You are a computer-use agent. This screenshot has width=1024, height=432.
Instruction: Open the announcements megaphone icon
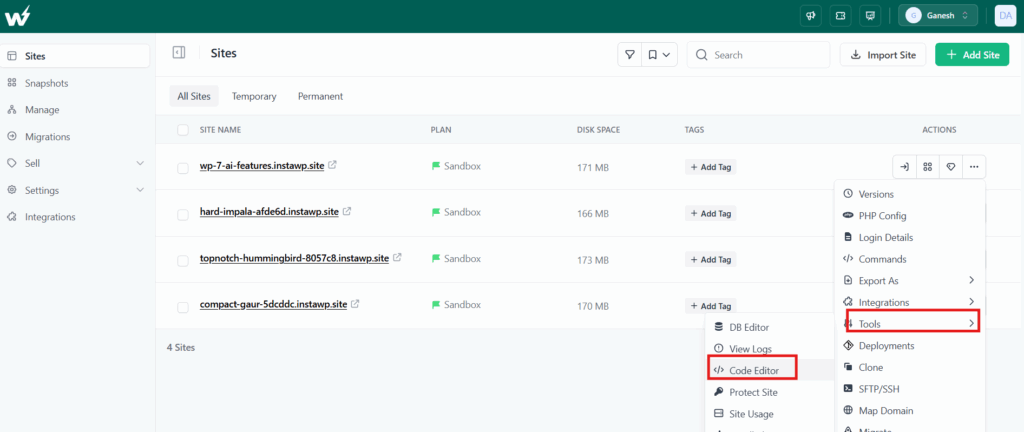coord(810,16)
